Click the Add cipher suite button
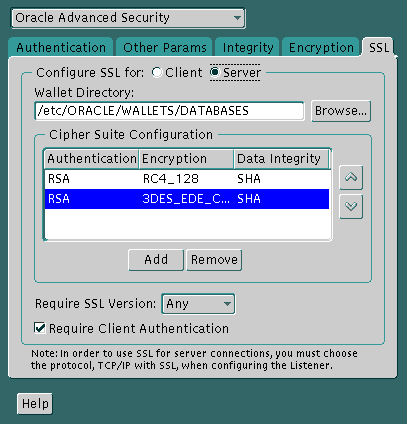 156,260
